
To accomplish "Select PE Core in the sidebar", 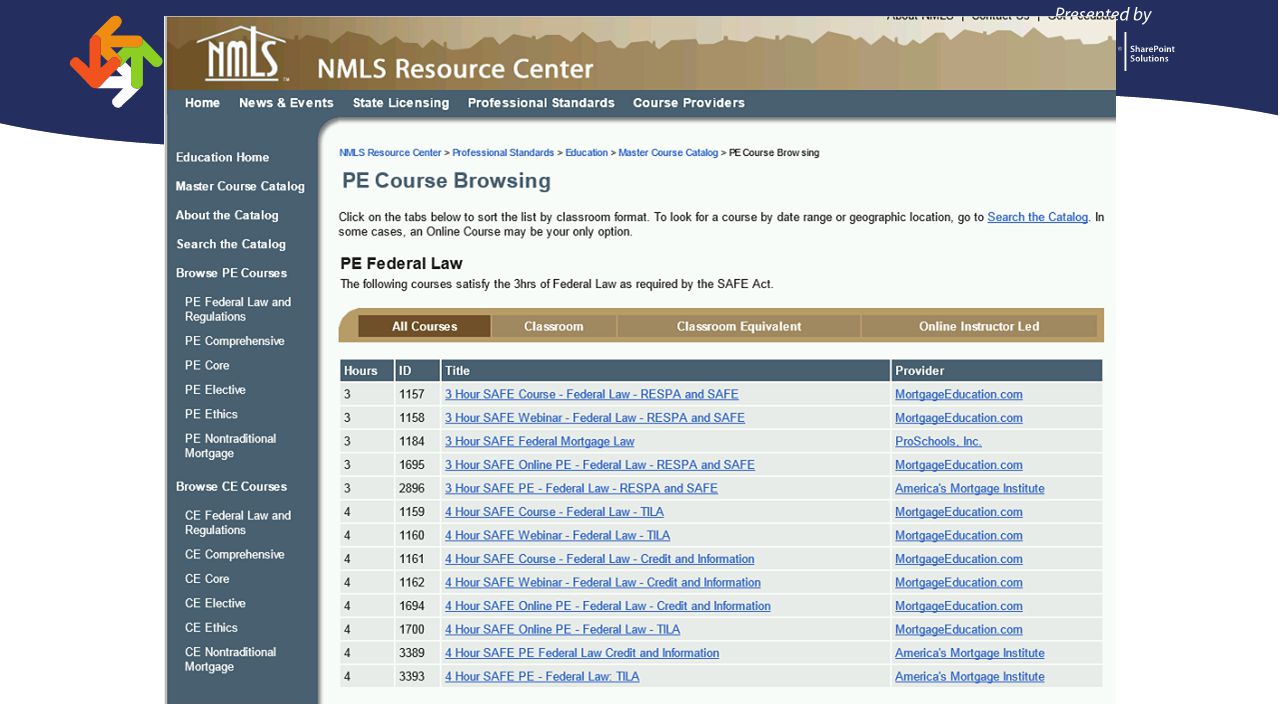I will pos(207,365).
